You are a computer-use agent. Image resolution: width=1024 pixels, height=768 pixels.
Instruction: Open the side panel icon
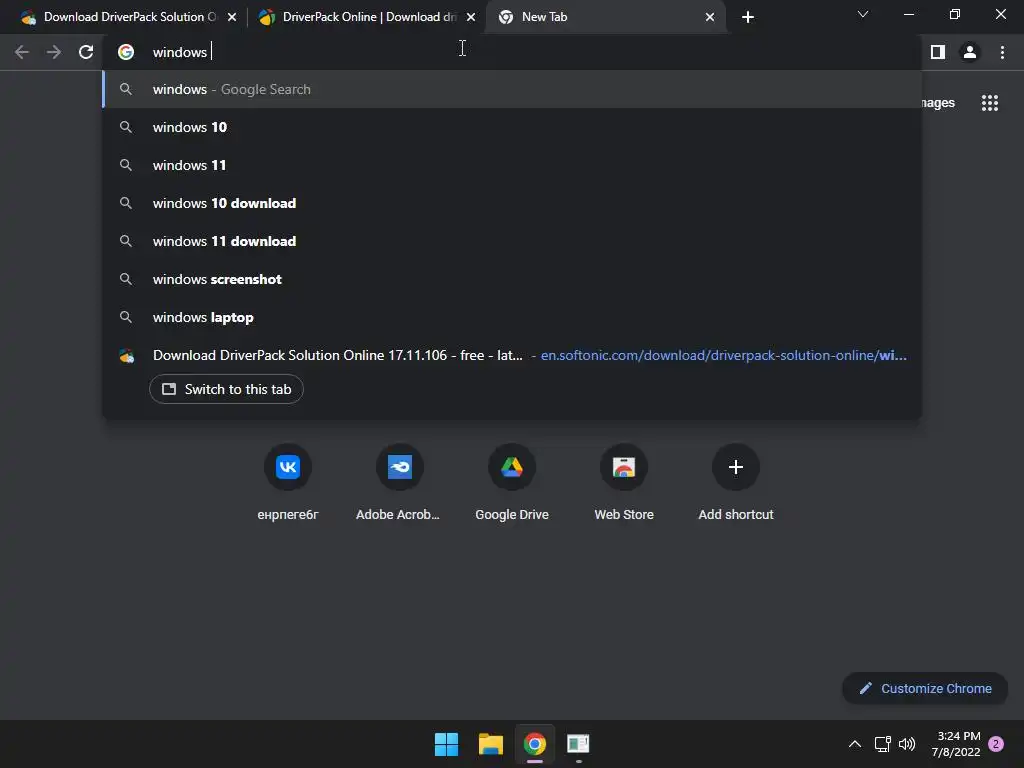[938, 52]
